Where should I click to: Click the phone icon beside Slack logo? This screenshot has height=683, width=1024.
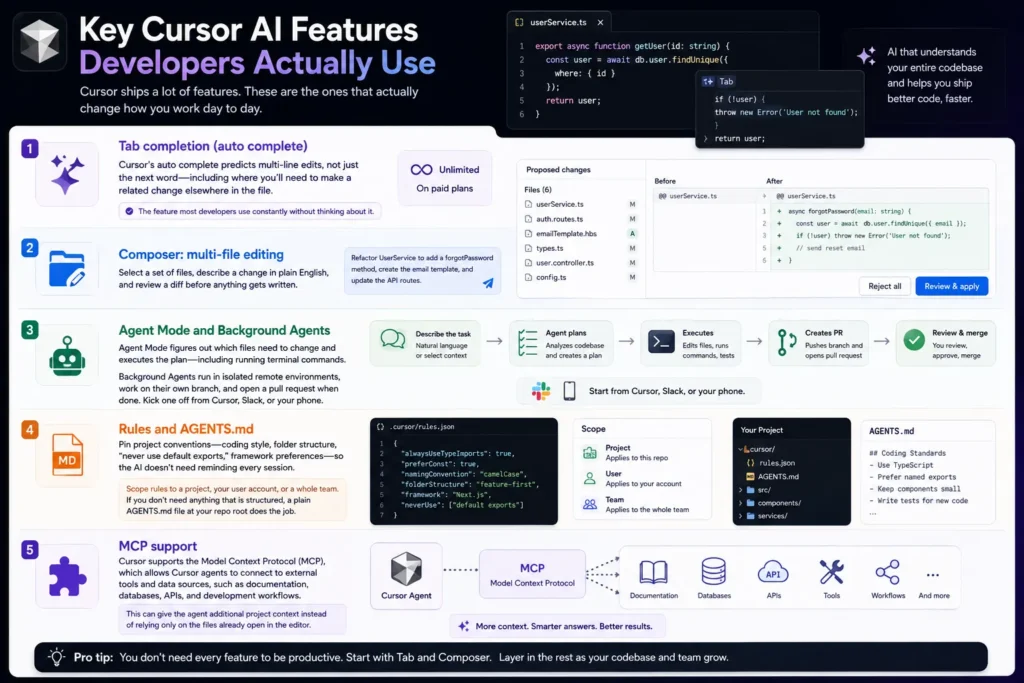[569, 390]
